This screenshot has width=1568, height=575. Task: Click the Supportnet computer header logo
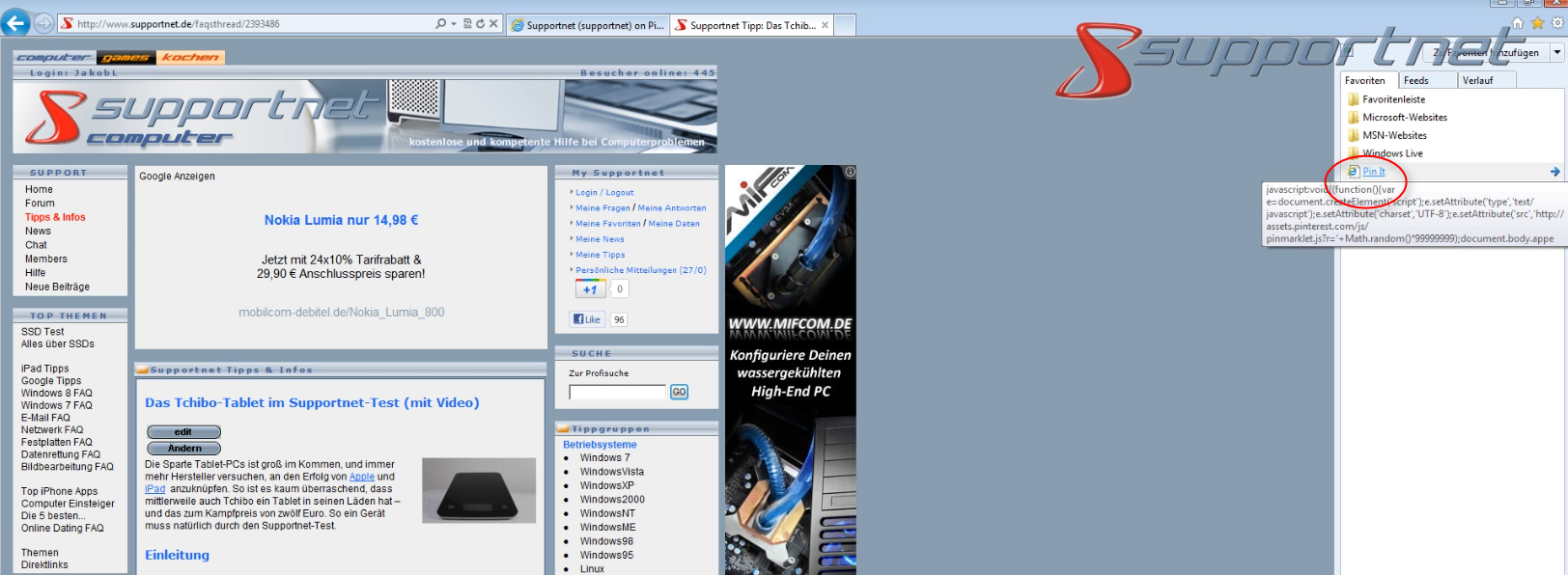(x=203, y=118)
